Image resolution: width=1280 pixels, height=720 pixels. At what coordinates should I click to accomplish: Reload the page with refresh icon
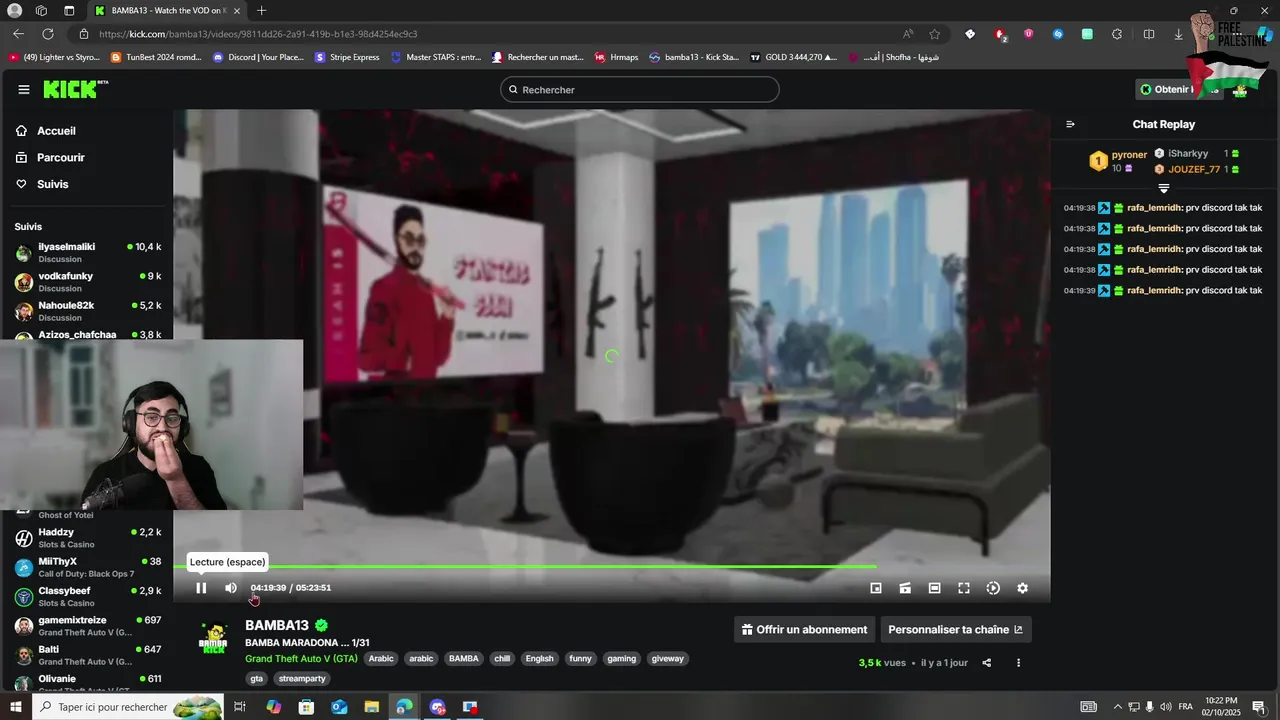coord(48,34)
